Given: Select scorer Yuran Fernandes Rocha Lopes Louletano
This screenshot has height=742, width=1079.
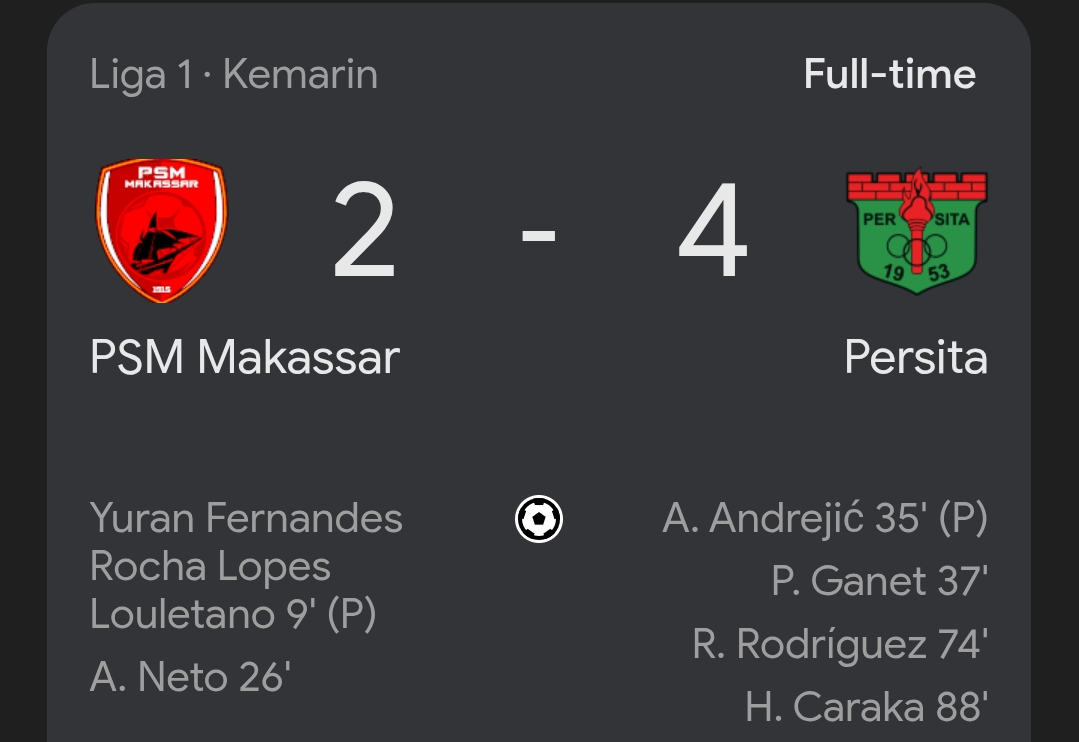Looking at the screenshot, I should pyautogui.click(x=246, y=566).
